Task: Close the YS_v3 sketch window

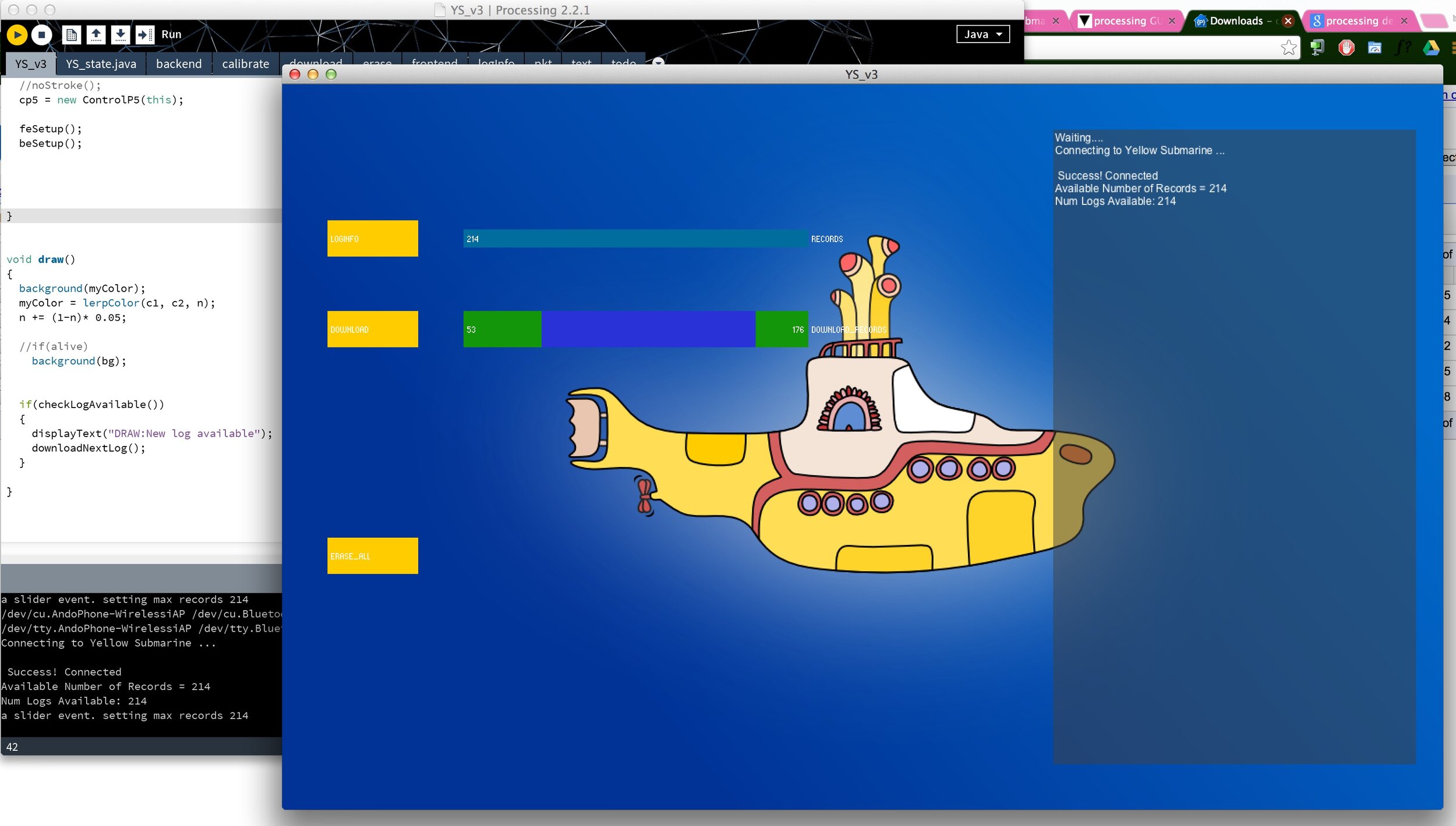Action: tap(295, 75)
